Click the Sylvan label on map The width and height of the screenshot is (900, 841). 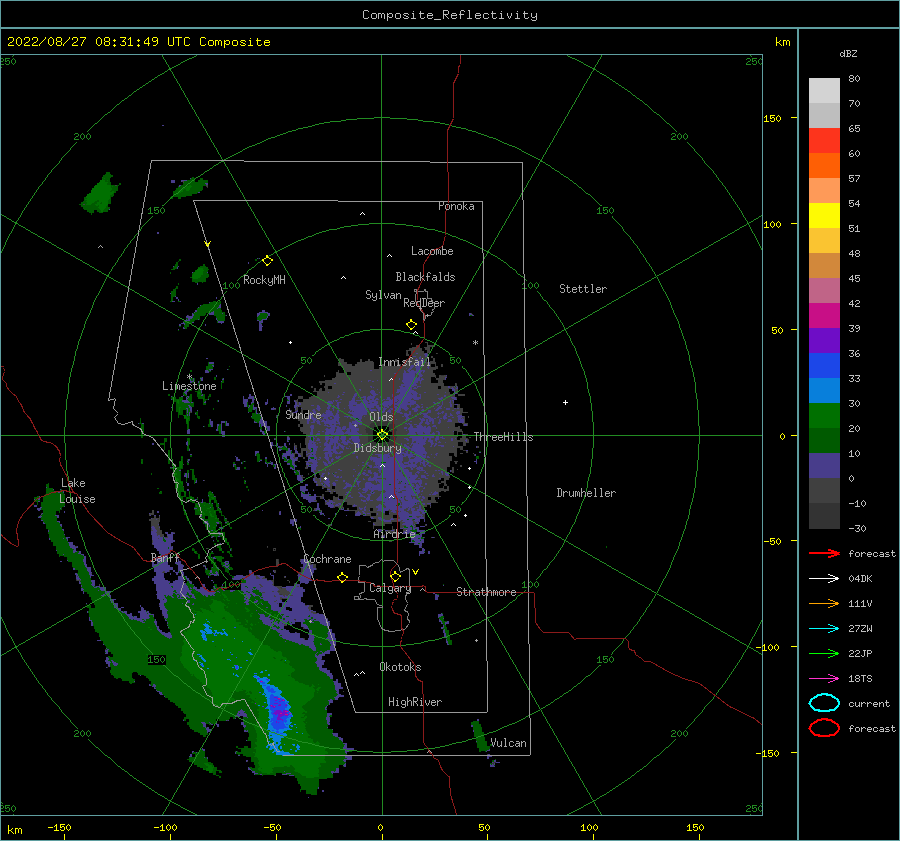383,295
